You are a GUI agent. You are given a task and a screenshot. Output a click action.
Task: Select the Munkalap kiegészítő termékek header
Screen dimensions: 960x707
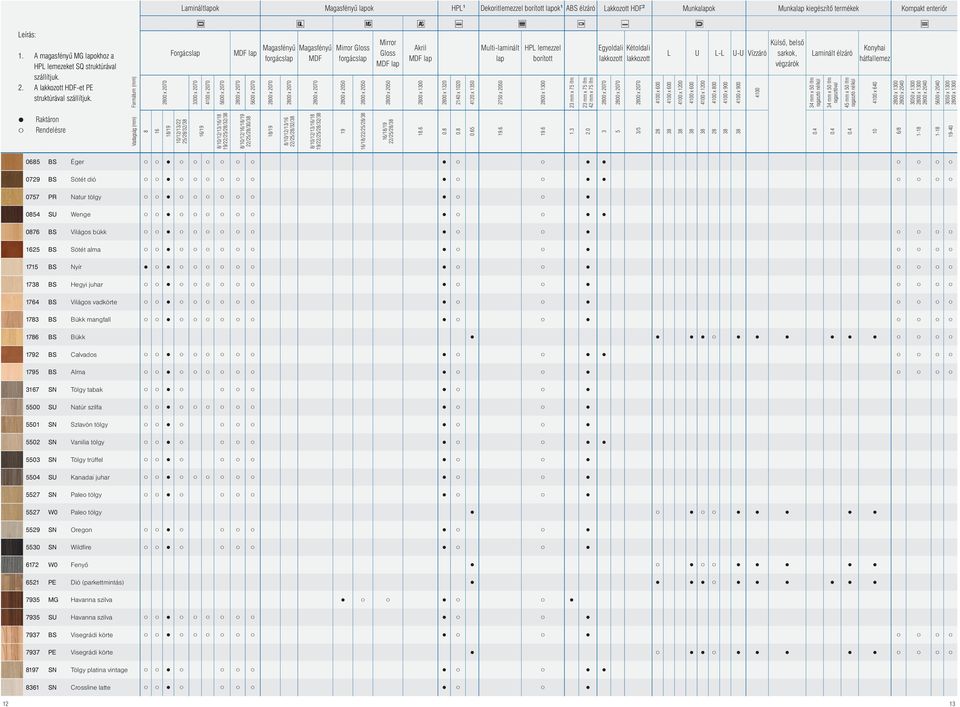click(x=818, y=9)
